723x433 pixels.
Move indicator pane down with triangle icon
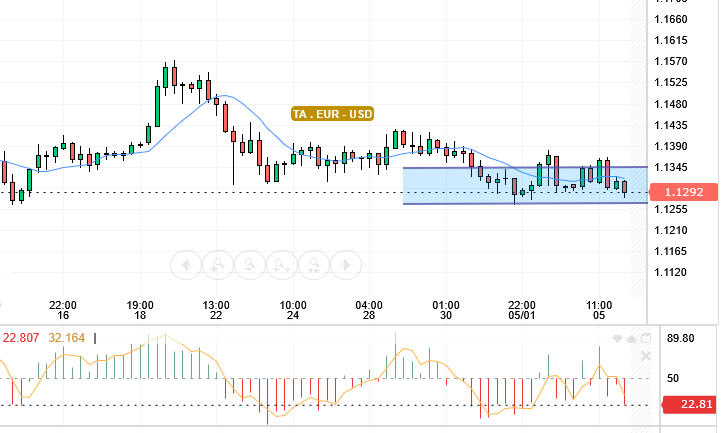(x=617, y=339)
